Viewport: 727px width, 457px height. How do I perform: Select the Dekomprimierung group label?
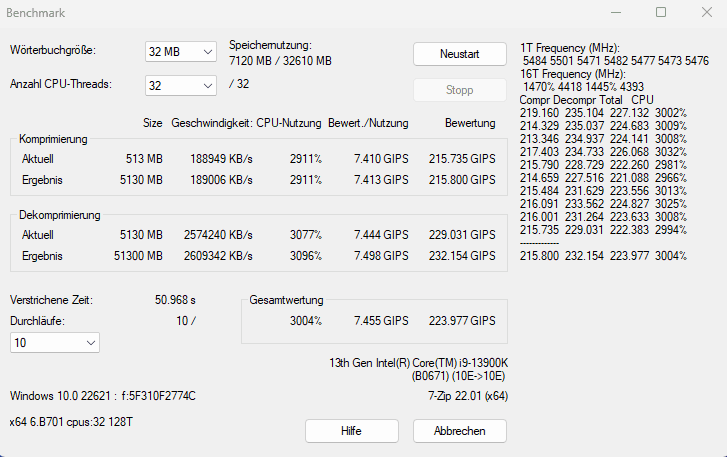[x=60, y=215]
